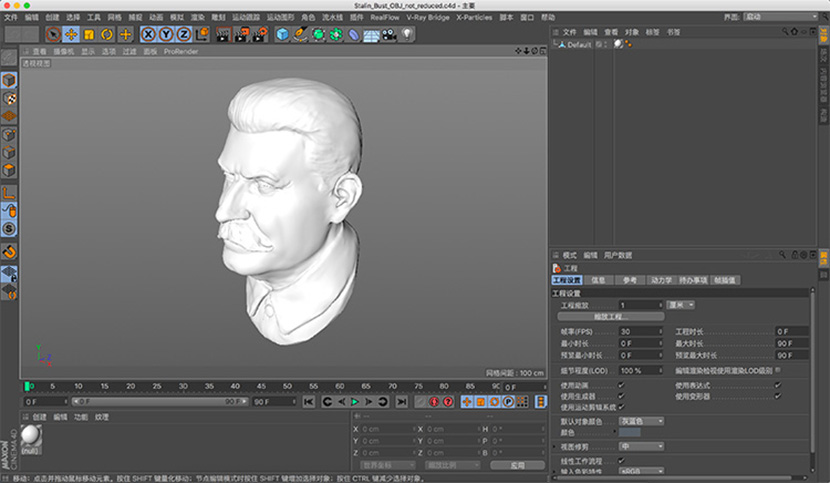Click the orange magnet snapping icon

pyautogui.click(x=9, y=252)
